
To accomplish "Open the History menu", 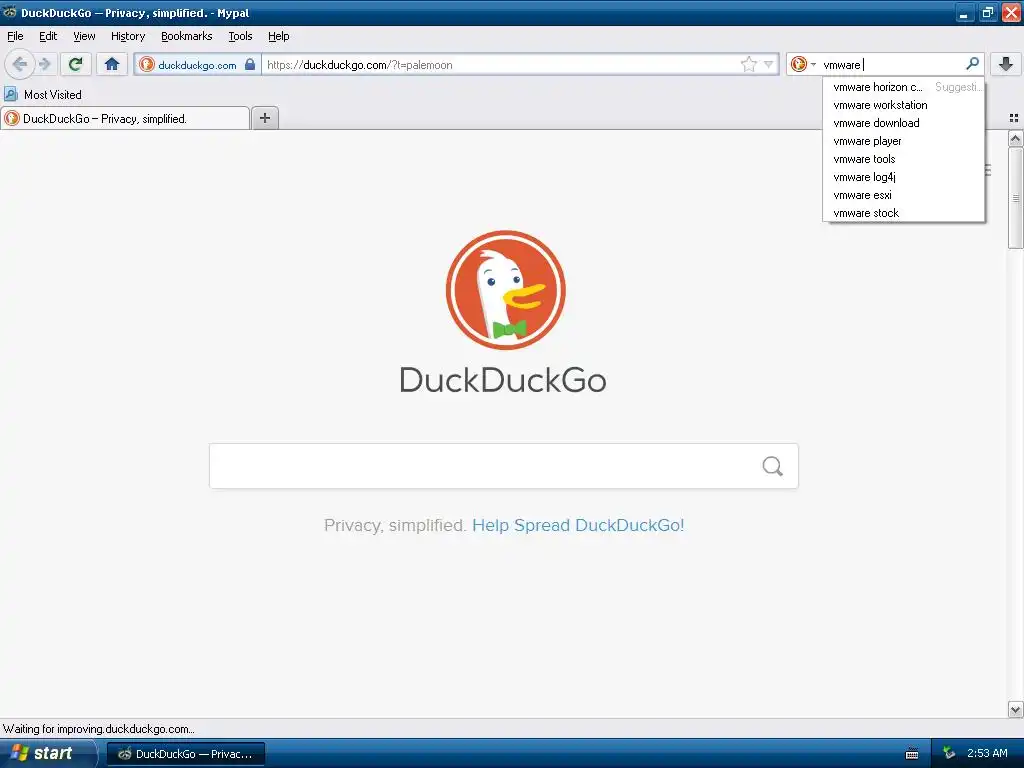I will (128, 36).
